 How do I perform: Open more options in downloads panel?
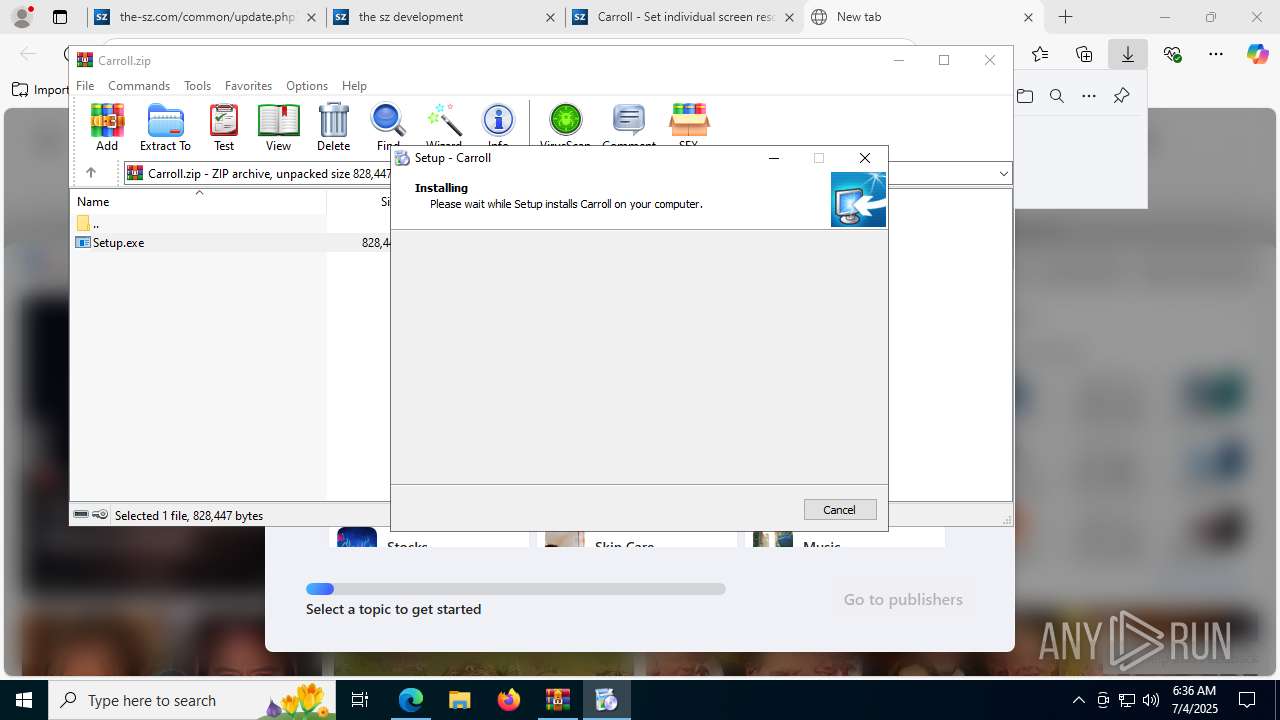click(1089, 96)
